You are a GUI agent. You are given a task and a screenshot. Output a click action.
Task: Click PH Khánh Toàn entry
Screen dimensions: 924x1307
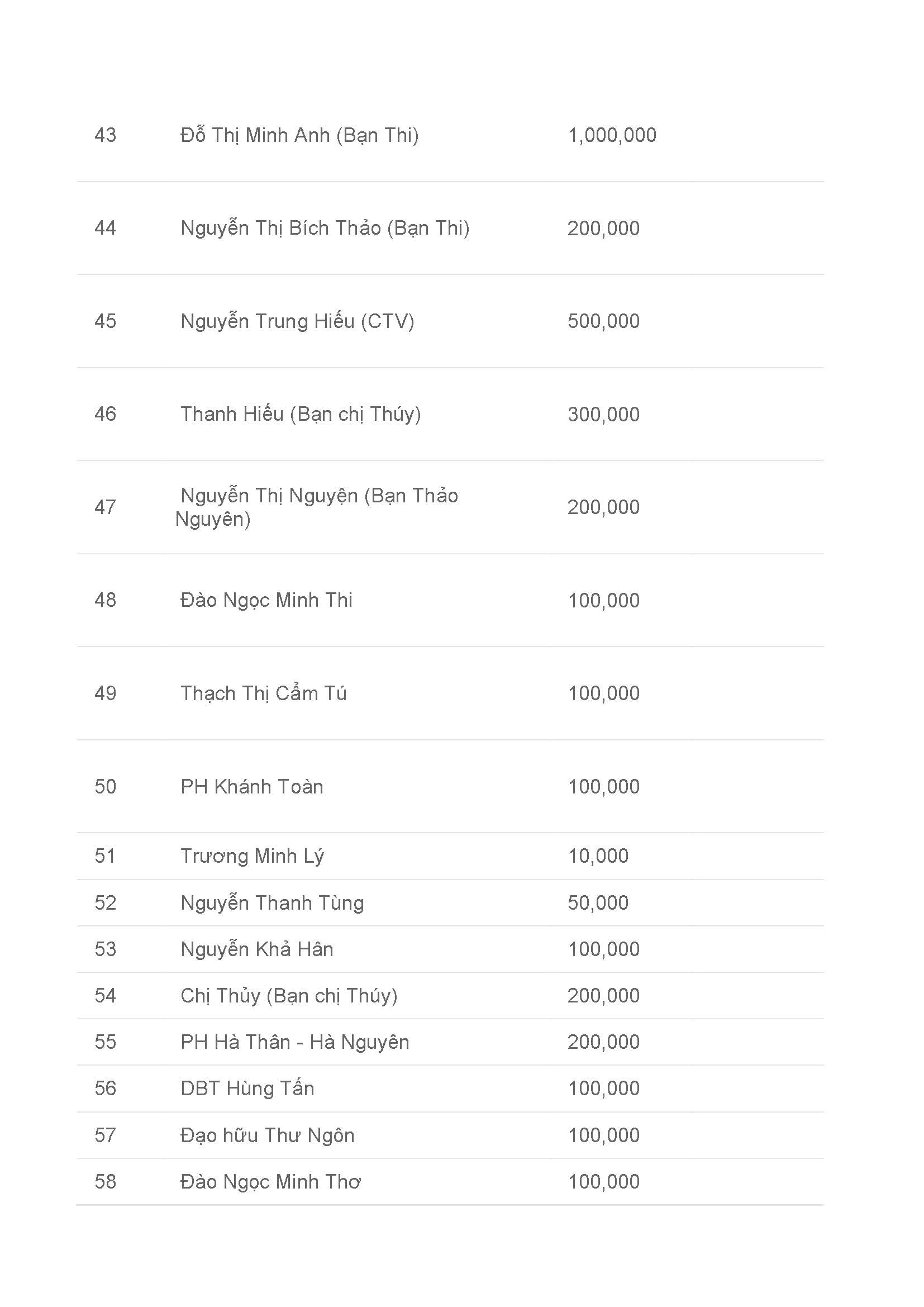[x=252, y=787]
